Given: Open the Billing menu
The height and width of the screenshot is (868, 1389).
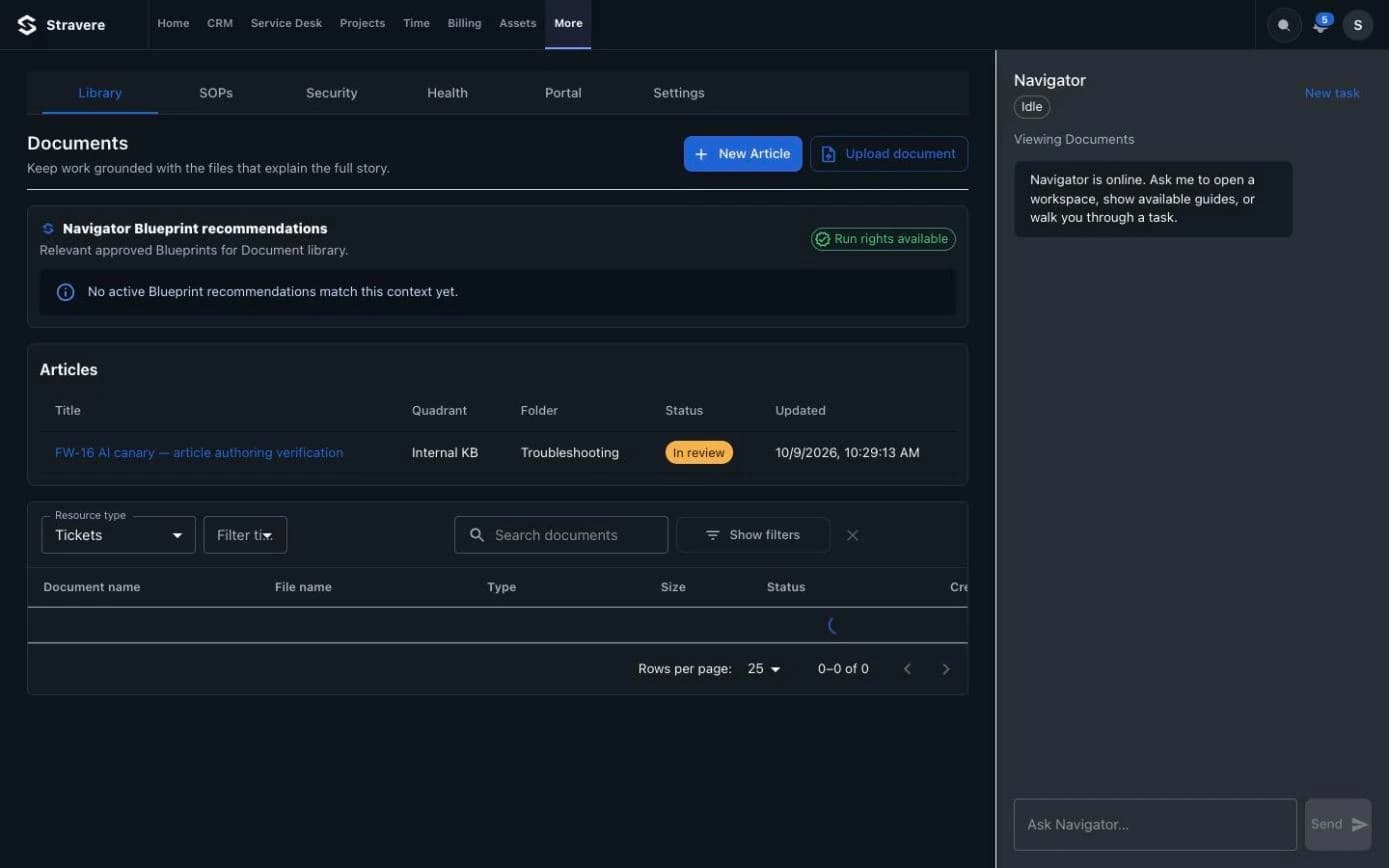Looking at the screenshot, I should pos(464,24).
